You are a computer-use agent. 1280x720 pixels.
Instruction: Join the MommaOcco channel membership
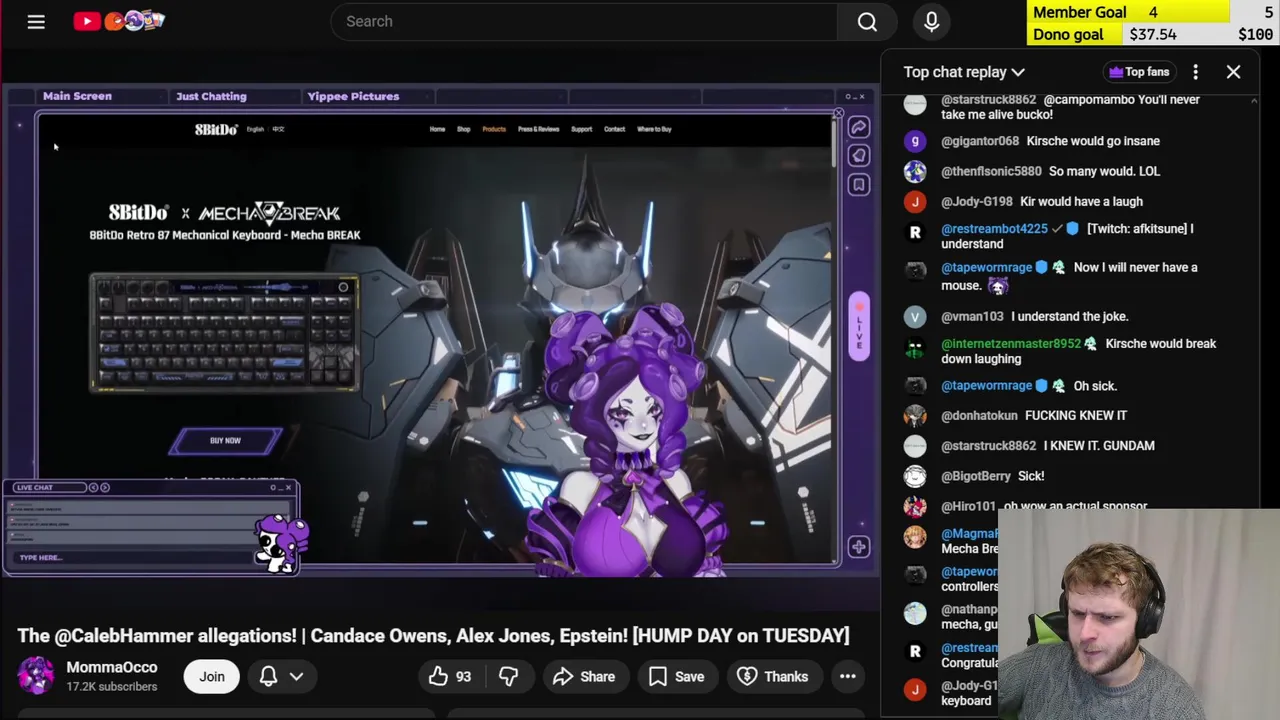pyautogui.click(x=211, y=677)
